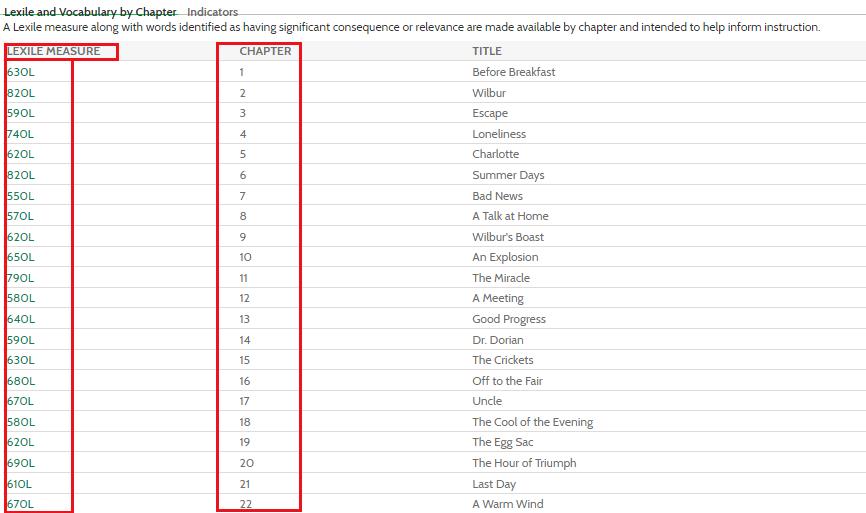The image size is (866, 513).
Task: Click the CHAPTER column header
Action: click(x=265, y=51)
